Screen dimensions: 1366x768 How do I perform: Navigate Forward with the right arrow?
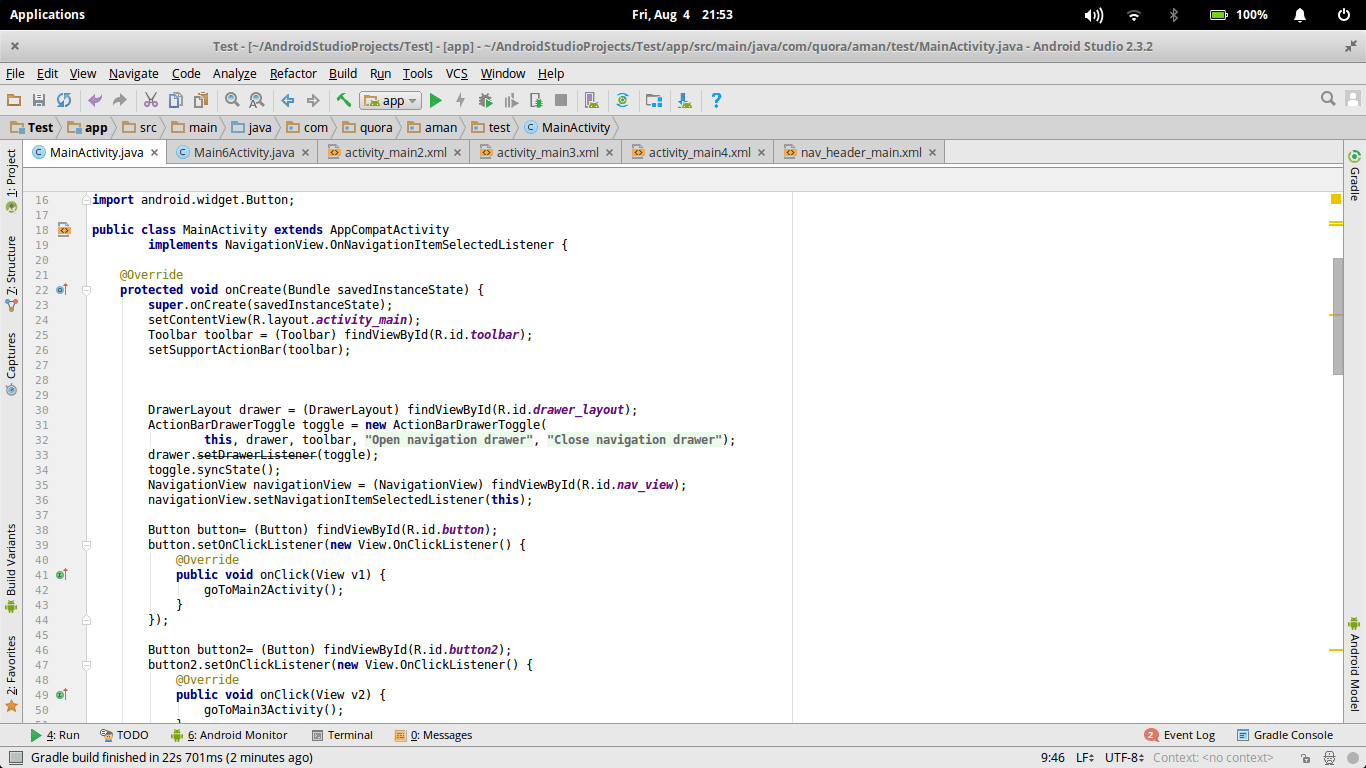tap(313, 100)
